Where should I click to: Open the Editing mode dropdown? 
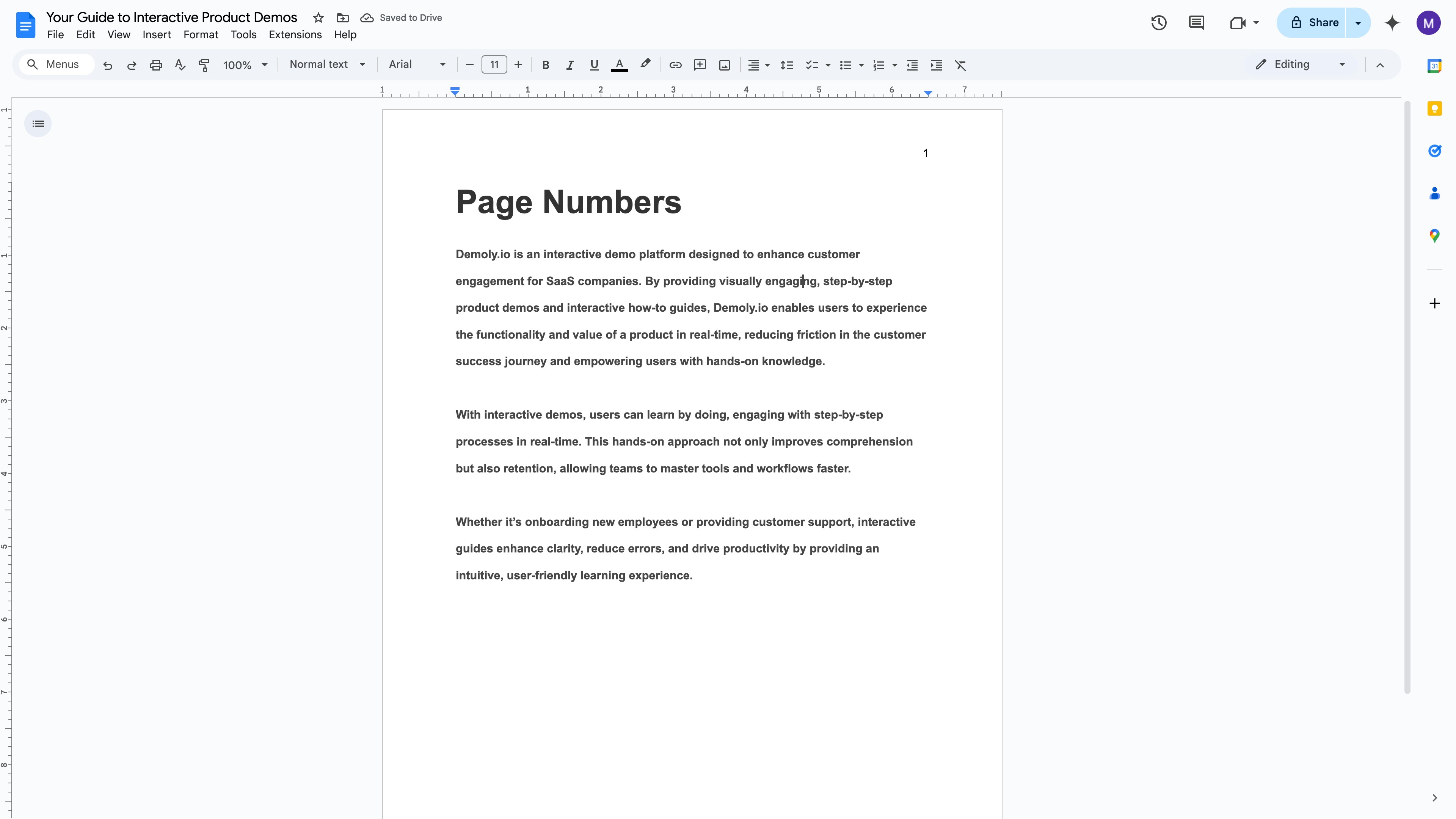tap(1300, 64)
